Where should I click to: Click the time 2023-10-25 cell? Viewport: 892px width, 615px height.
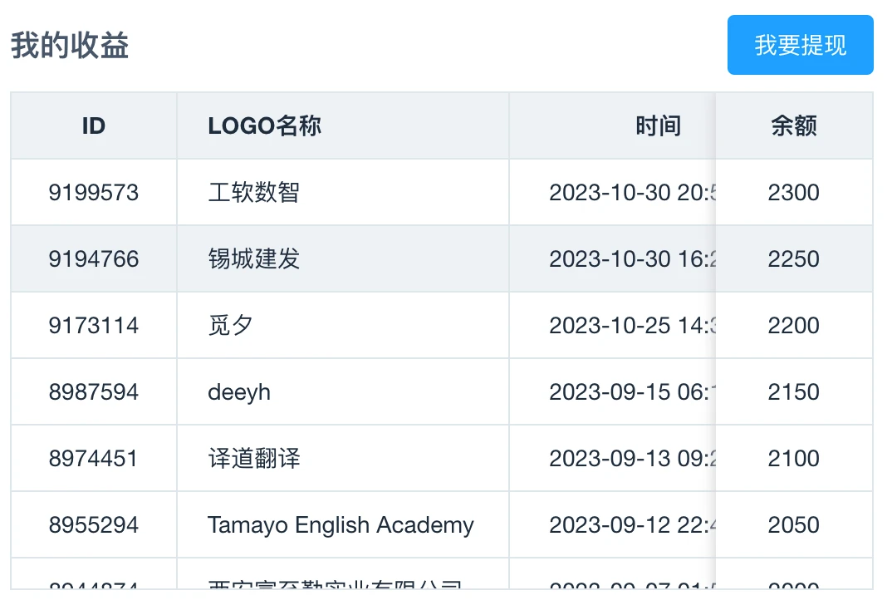click(x=632, y=326)
